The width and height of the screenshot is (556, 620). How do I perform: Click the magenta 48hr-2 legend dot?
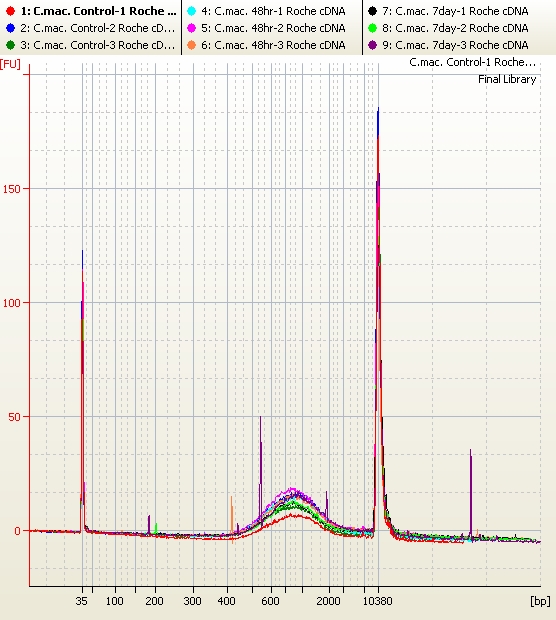click(x=191, y=28)
